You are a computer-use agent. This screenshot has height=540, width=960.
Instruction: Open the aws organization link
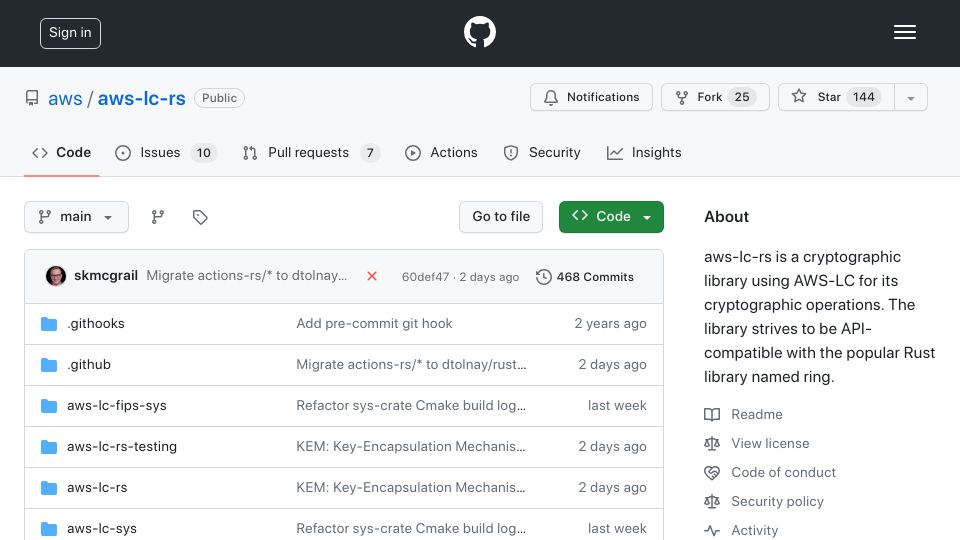[x=65, y=99]
